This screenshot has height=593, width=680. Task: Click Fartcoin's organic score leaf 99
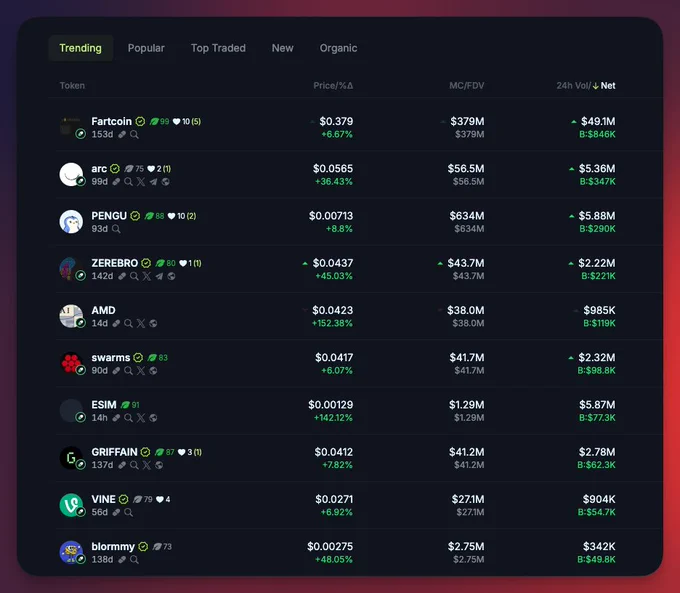pyautogui.click(x=159, y=121)
